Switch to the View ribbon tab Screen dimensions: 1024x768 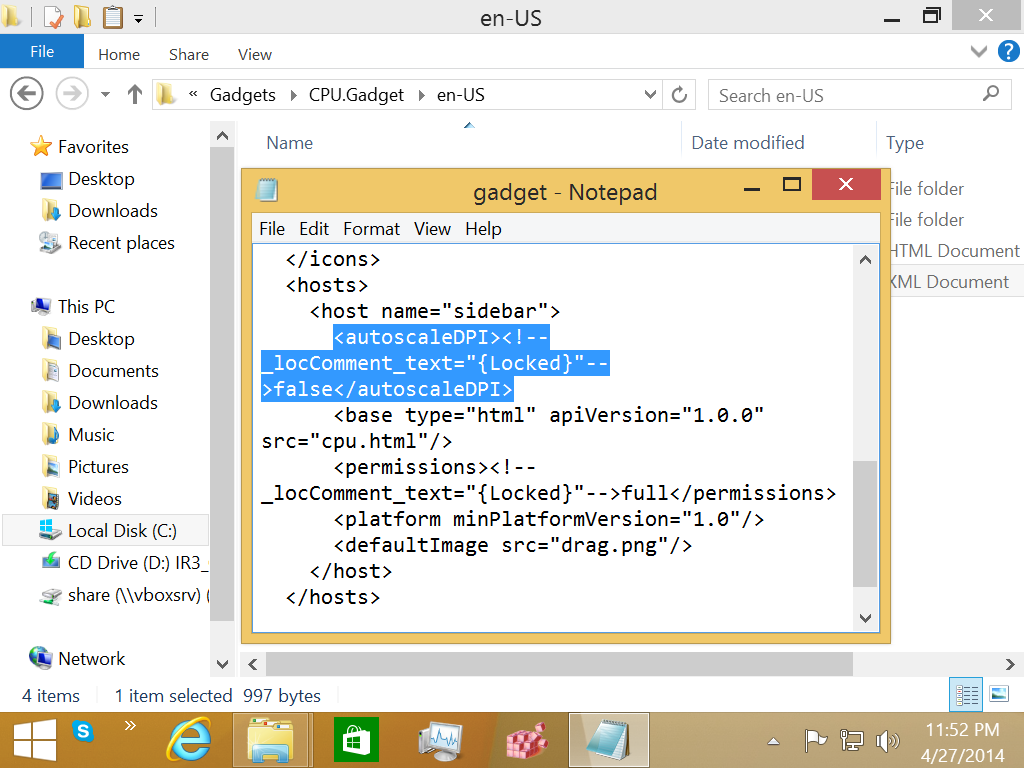254,54
